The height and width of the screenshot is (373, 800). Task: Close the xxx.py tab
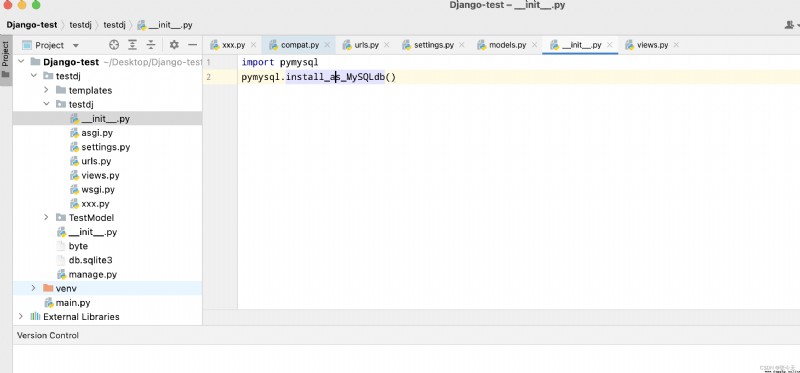(x=253, y=45)
